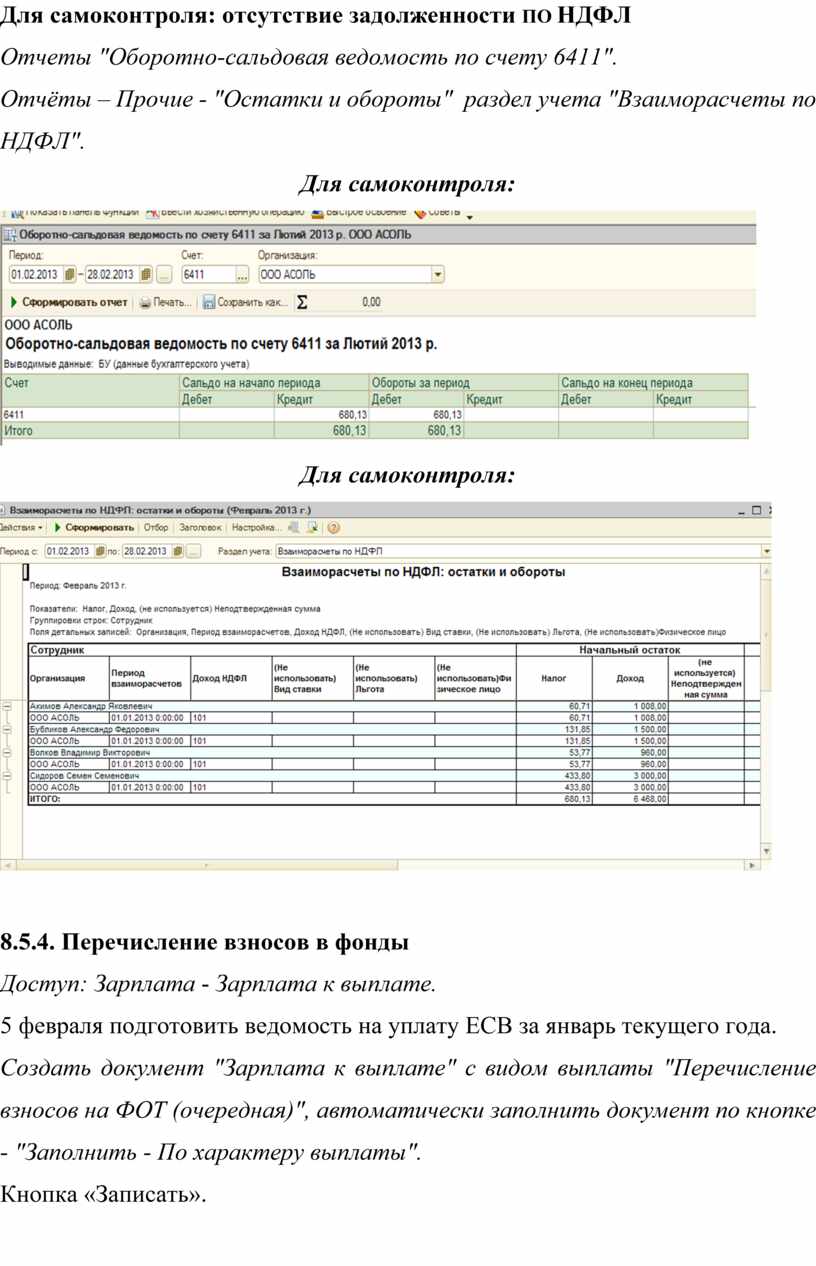Viewport: 816px width, 1266px height.
Task: Open the Отбор settings
Action: click(155, 527)
